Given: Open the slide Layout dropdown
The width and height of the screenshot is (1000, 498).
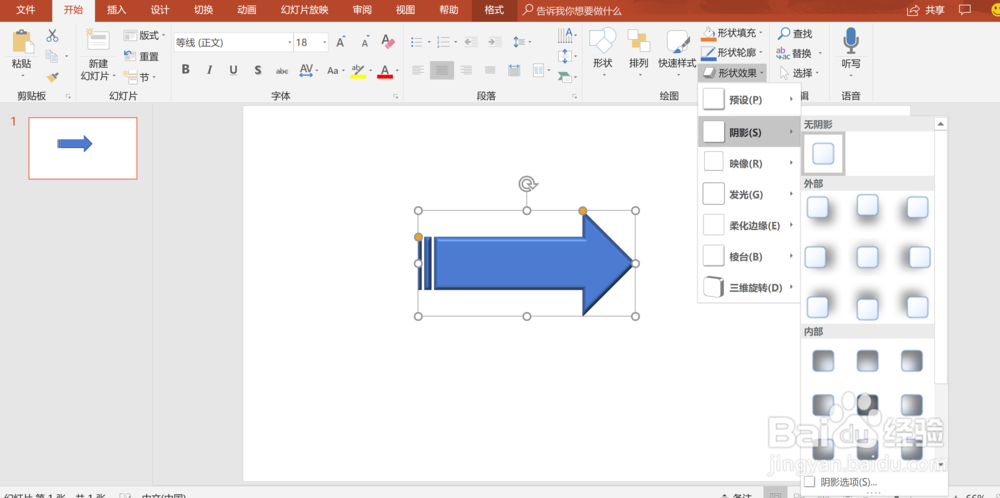Looking at the screenshot, I should pyautogui.click(x=144, y=35).
